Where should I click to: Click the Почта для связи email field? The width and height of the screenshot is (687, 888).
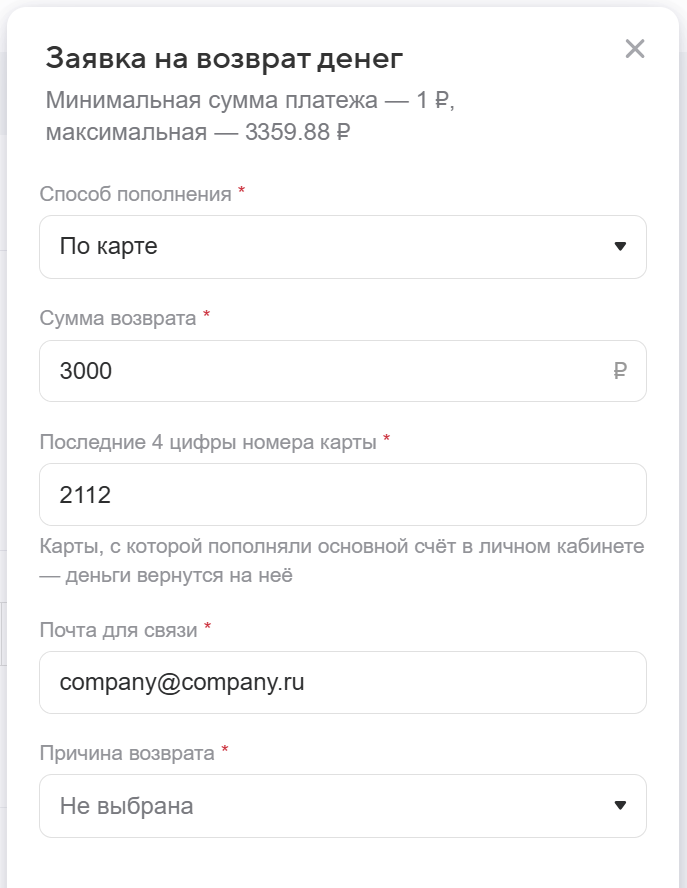[x=342, y=683]
